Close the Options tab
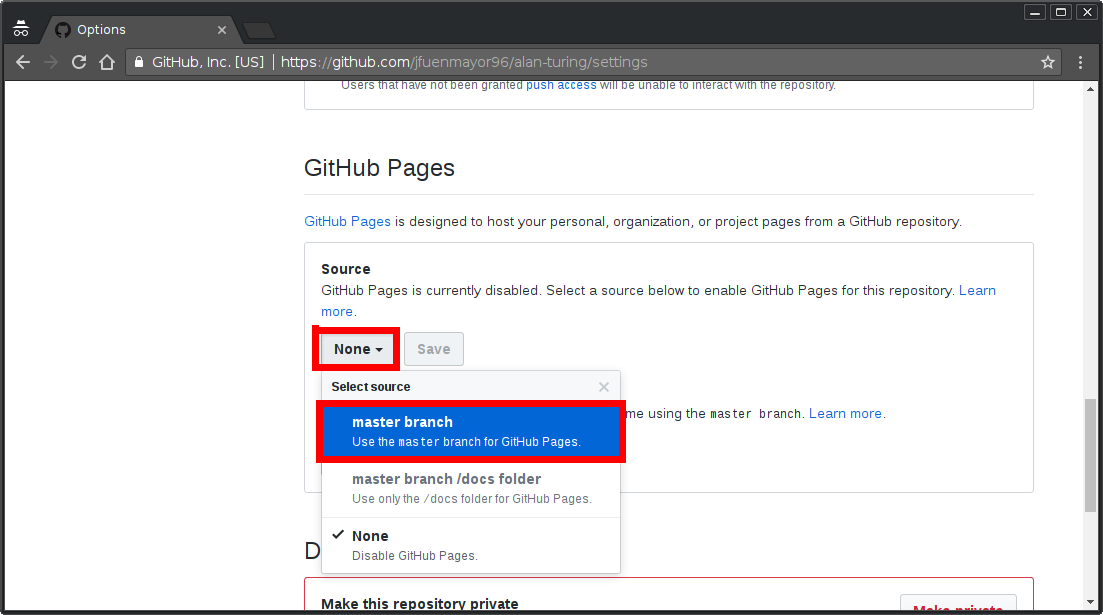Viewport: 1103px width, 615px height. click(x=222, y=30)
